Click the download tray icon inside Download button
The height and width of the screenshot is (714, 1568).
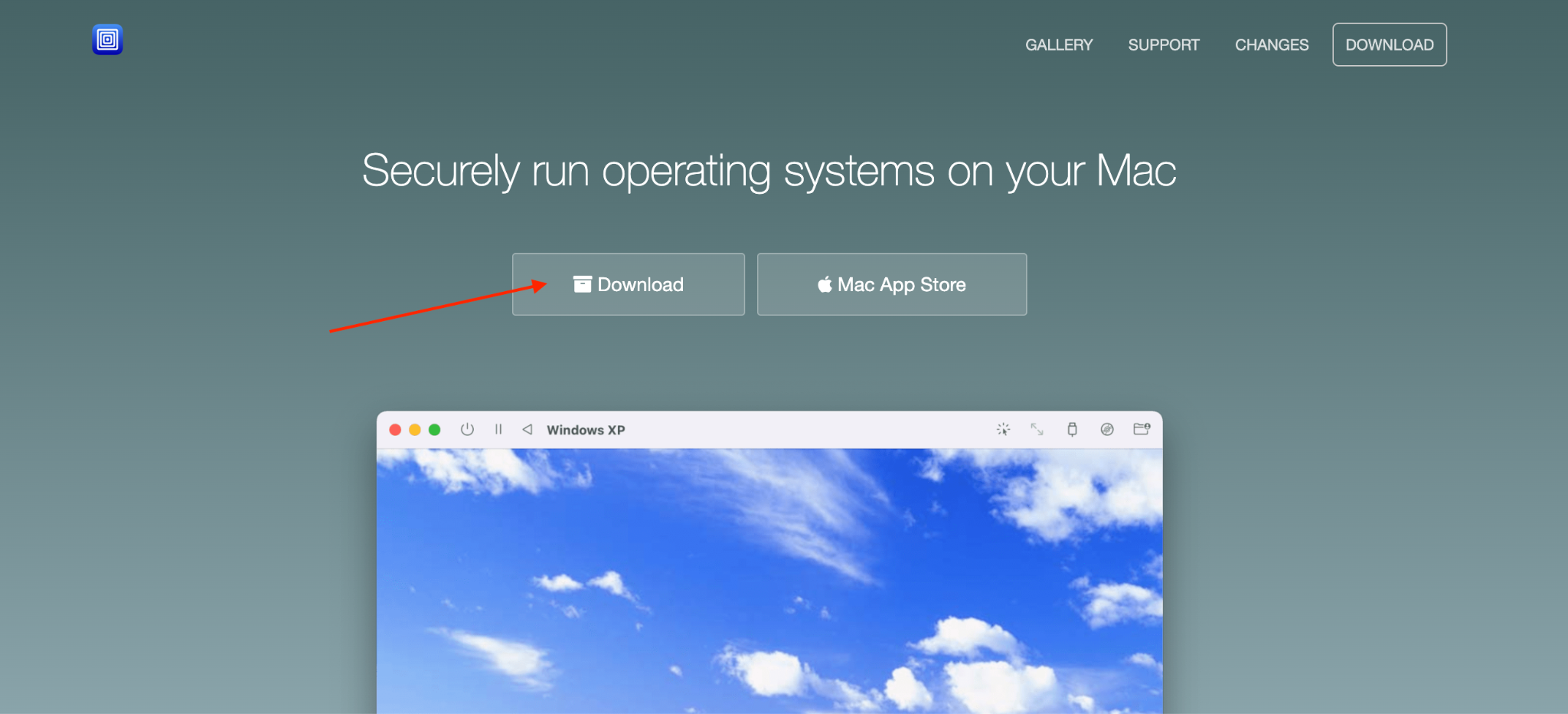(583, 283)
